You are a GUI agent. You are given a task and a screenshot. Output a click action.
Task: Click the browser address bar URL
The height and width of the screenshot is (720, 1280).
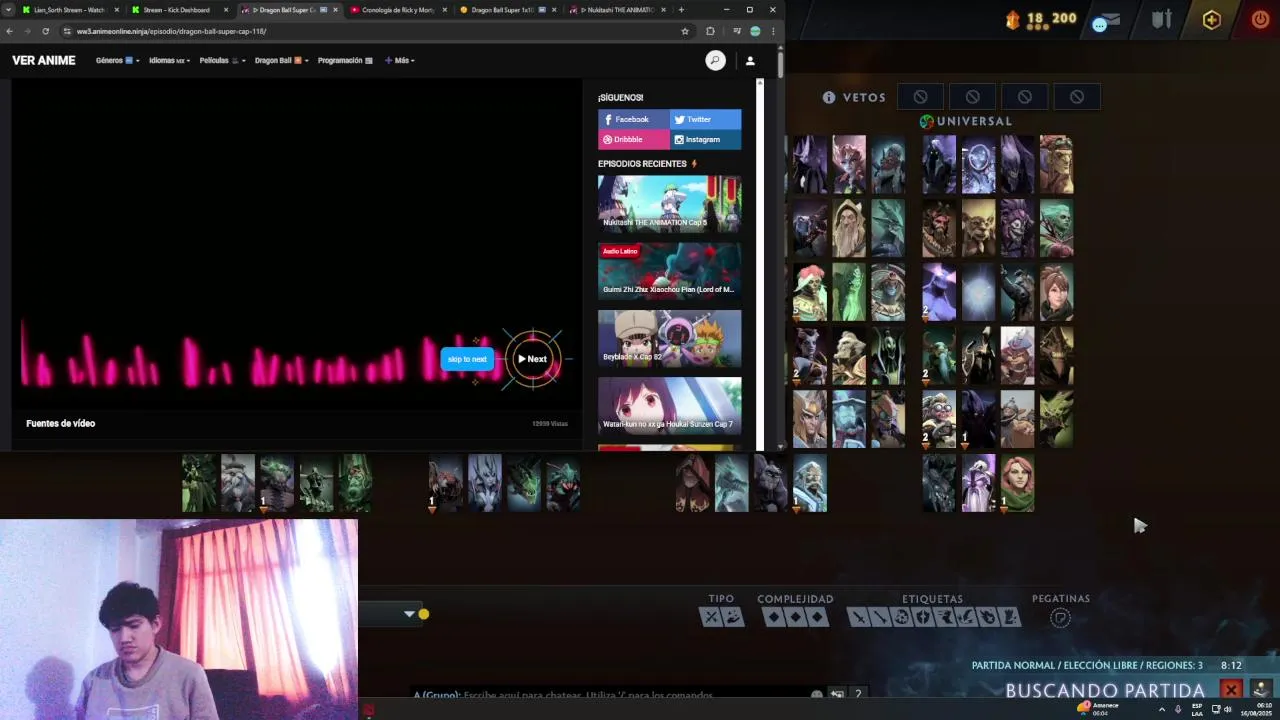171,31
